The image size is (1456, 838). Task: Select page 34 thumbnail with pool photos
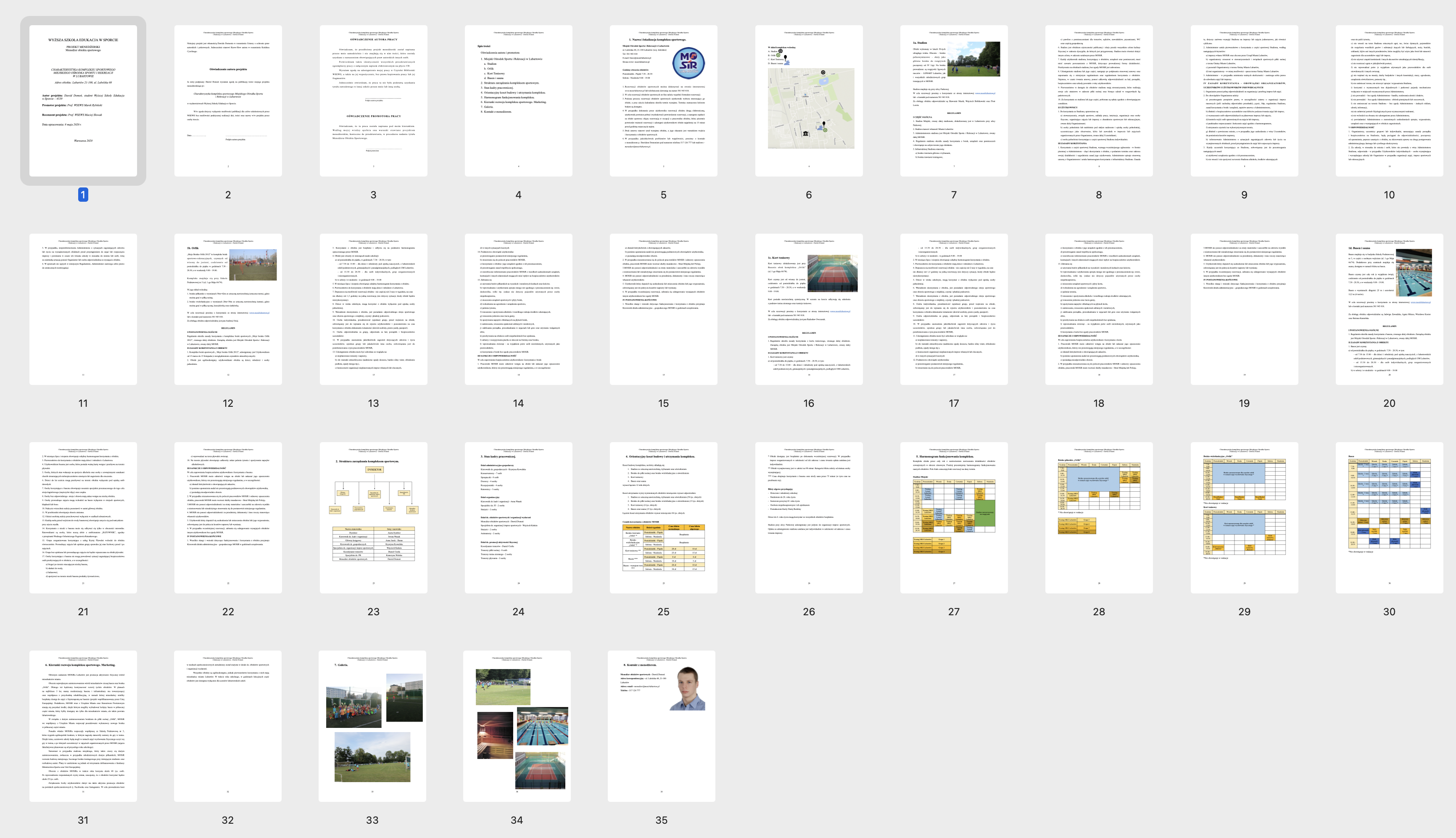pyautogui.click(x=517, y=726)
